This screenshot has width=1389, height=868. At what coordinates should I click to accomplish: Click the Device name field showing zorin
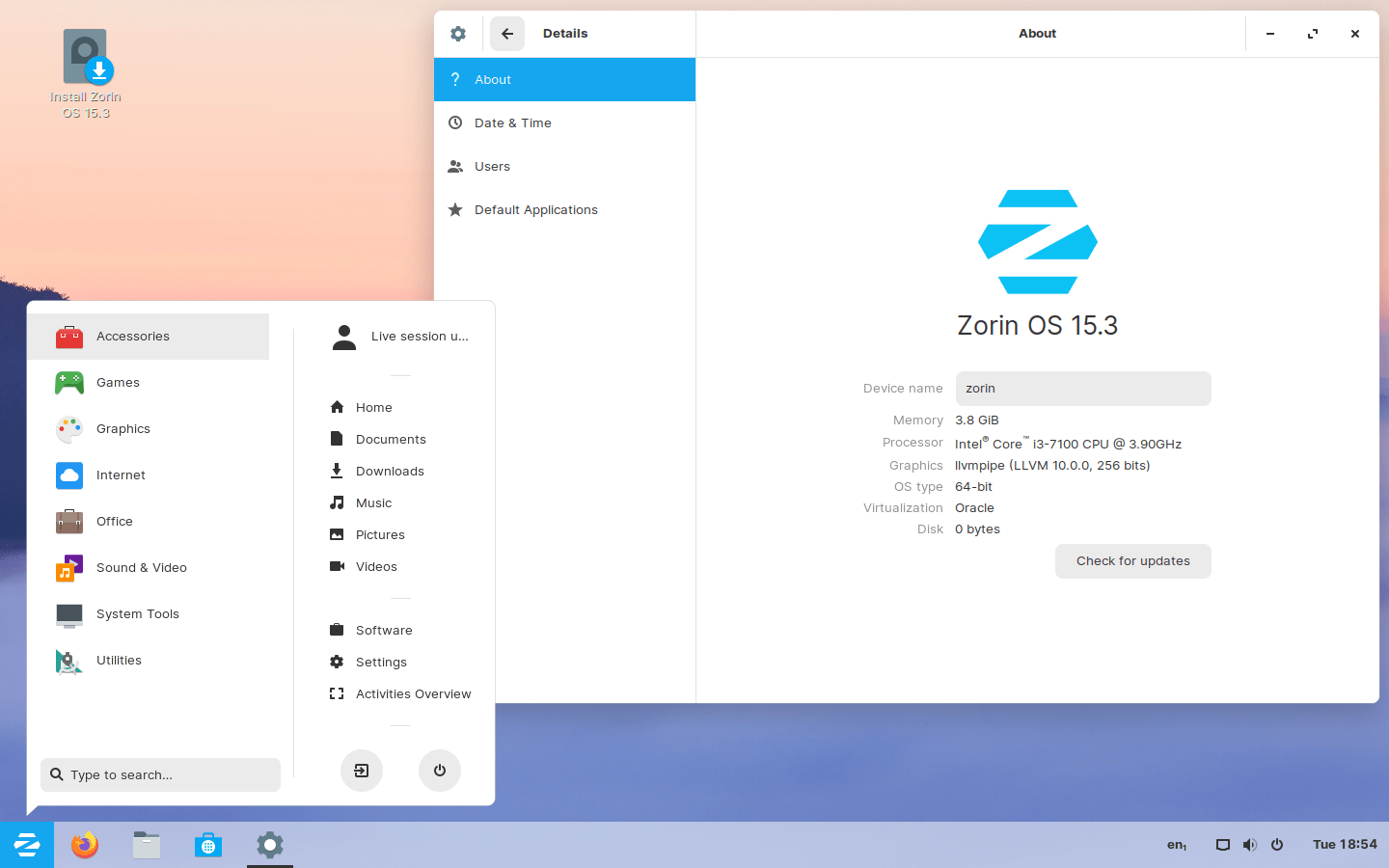coord(1083,389)
